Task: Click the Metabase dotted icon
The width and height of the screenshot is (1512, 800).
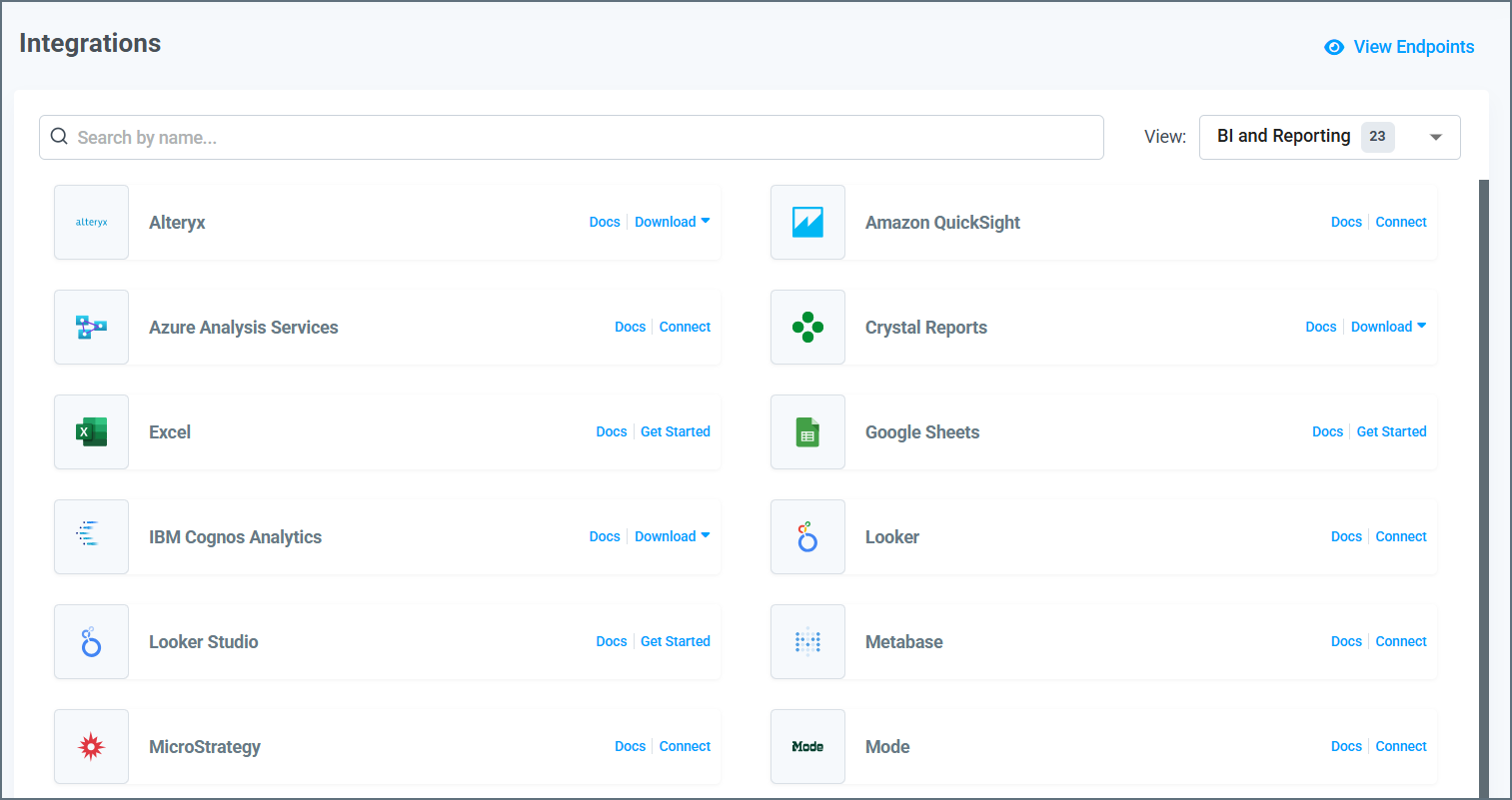Action: tap(807, 641)
